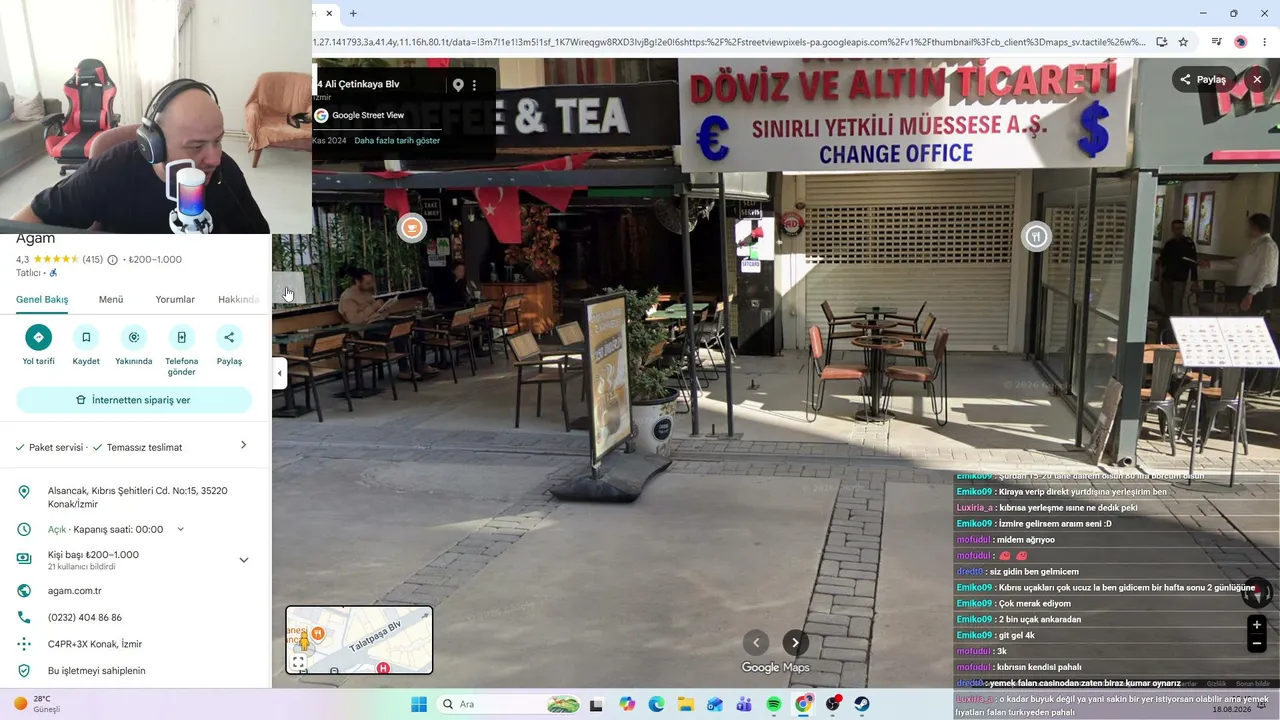Open the Chrome three-dot menu
The height and width of the screenshot is (720, 1280).
pyautogui.click(x=1266, y=42)
